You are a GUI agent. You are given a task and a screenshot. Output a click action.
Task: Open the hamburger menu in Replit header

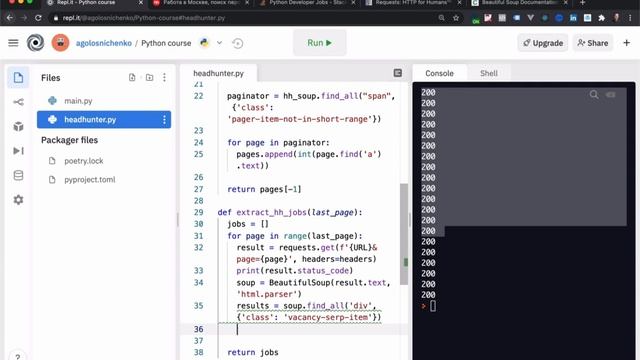click(13, 43)
